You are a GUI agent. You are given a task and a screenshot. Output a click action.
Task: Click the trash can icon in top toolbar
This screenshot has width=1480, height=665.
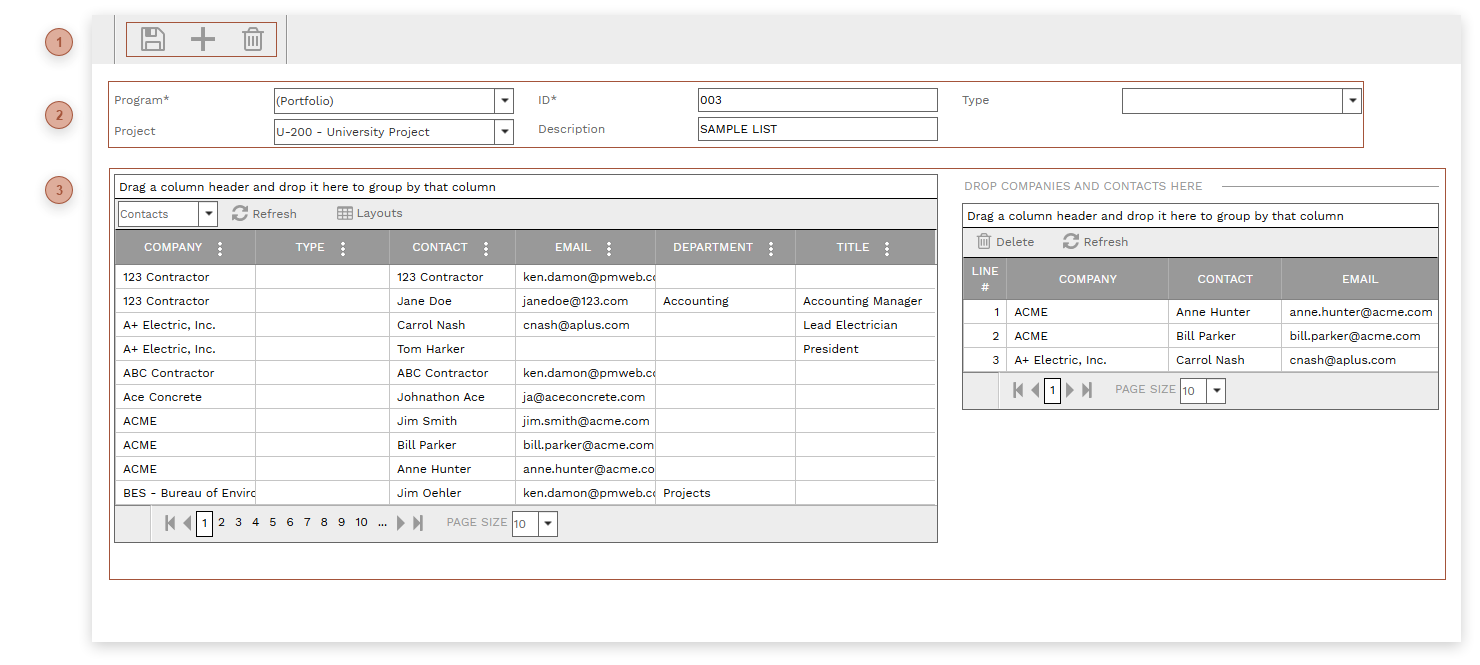(253, 39)
